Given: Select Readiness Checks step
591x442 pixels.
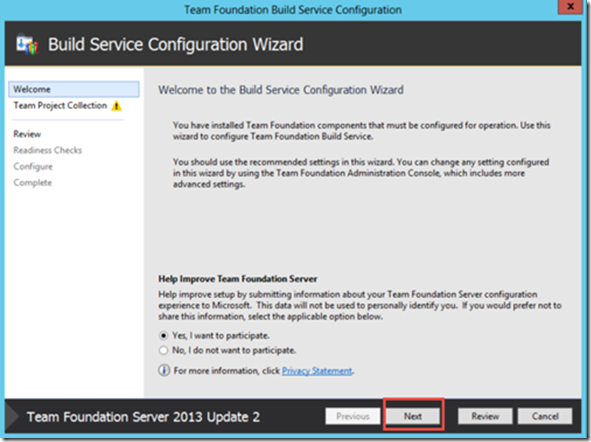Looking at the screenshot, I should pyautogui.click(x=47, y=150).
